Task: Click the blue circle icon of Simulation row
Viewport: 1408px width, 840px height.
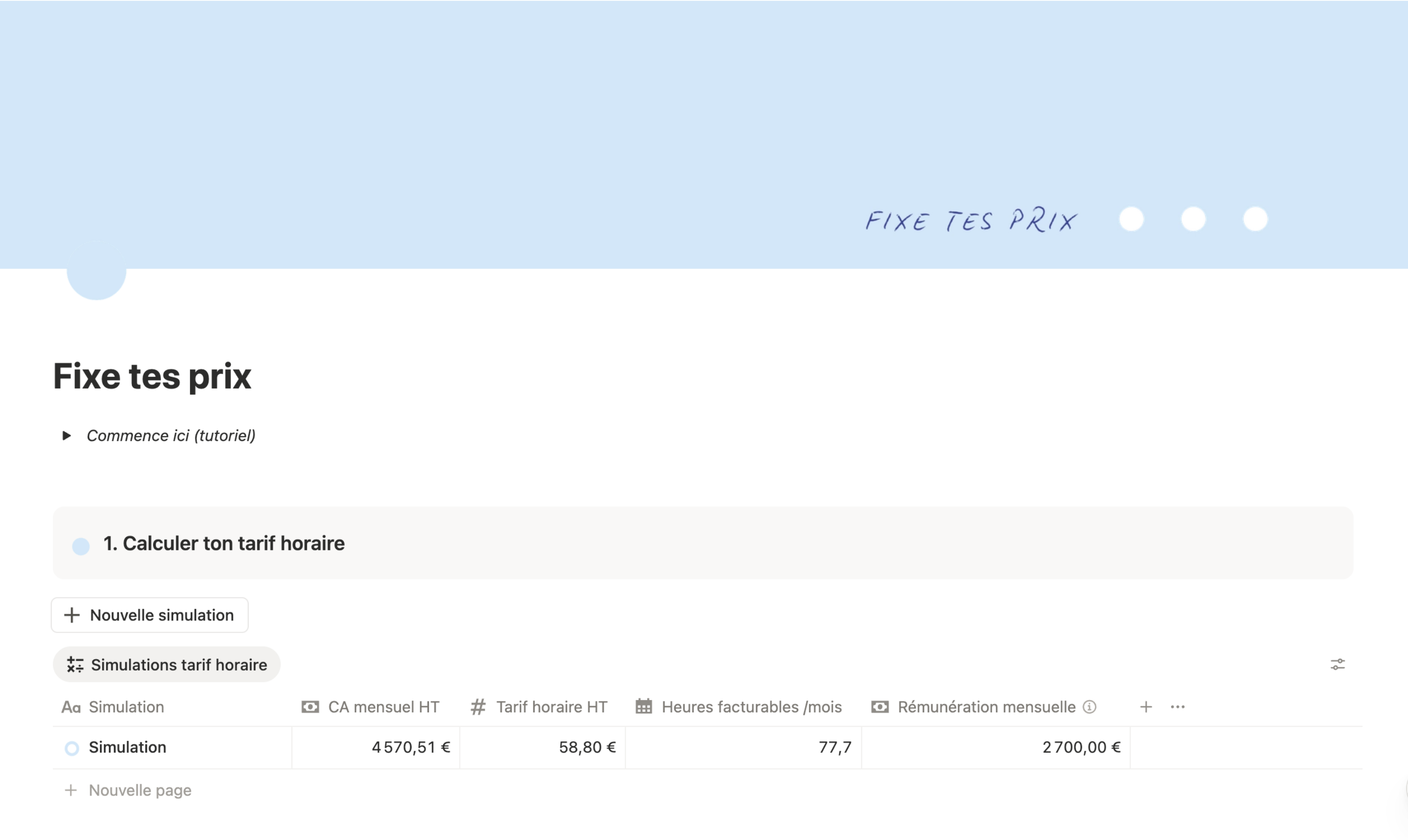Action: coord(72,748)
